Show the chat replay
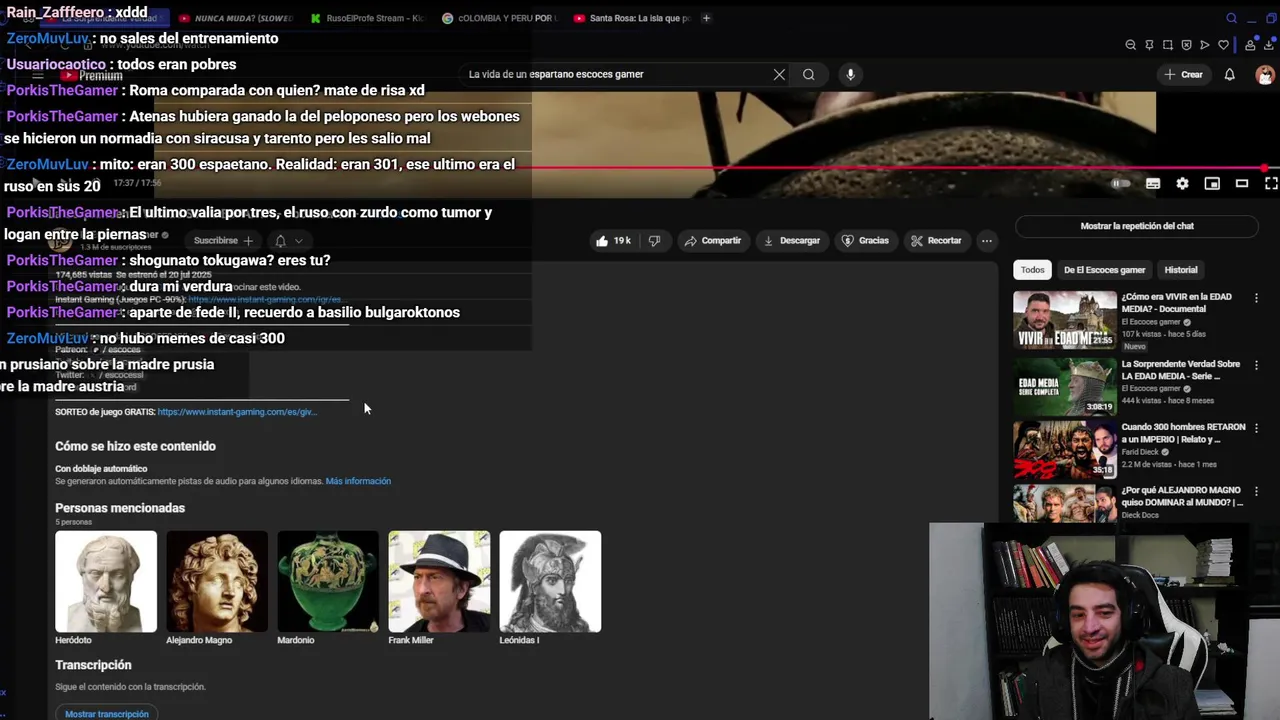This screenshot has height=720, width=1280. coord(1137,226)
